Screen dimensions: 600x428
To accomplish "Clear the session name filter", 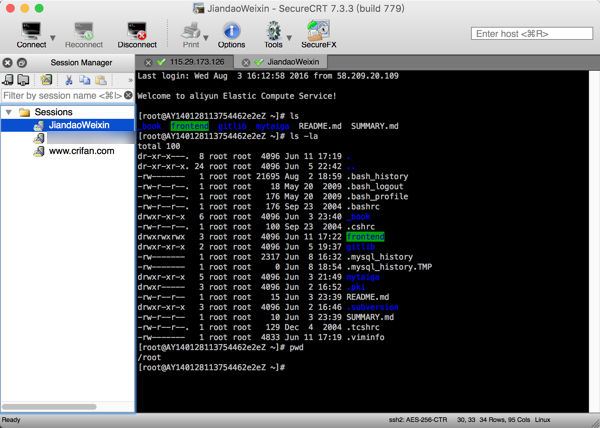I will (128, 95).
